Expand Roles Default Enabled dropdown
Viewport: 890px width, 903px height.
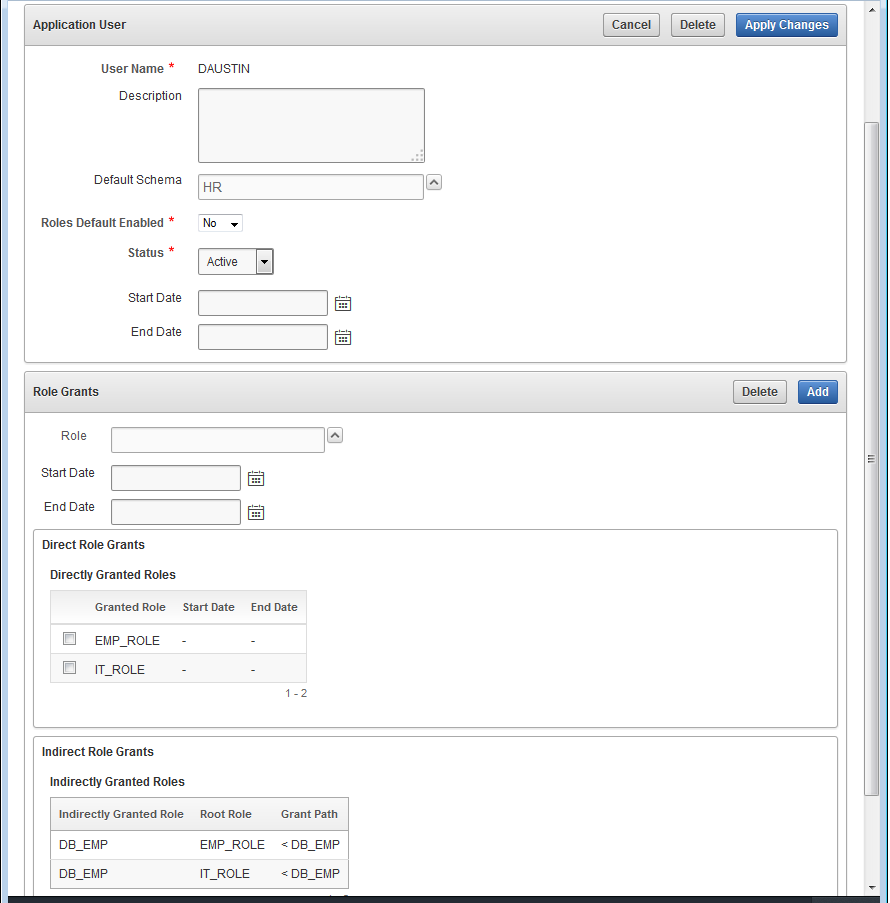pos(221,223)
